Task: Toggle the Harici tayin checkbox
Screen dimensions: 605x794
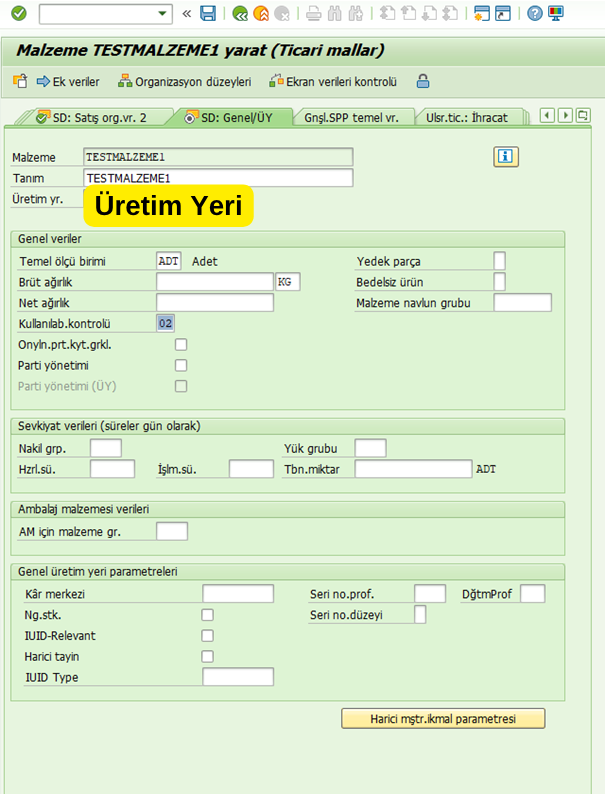Action: coord(208,657)
